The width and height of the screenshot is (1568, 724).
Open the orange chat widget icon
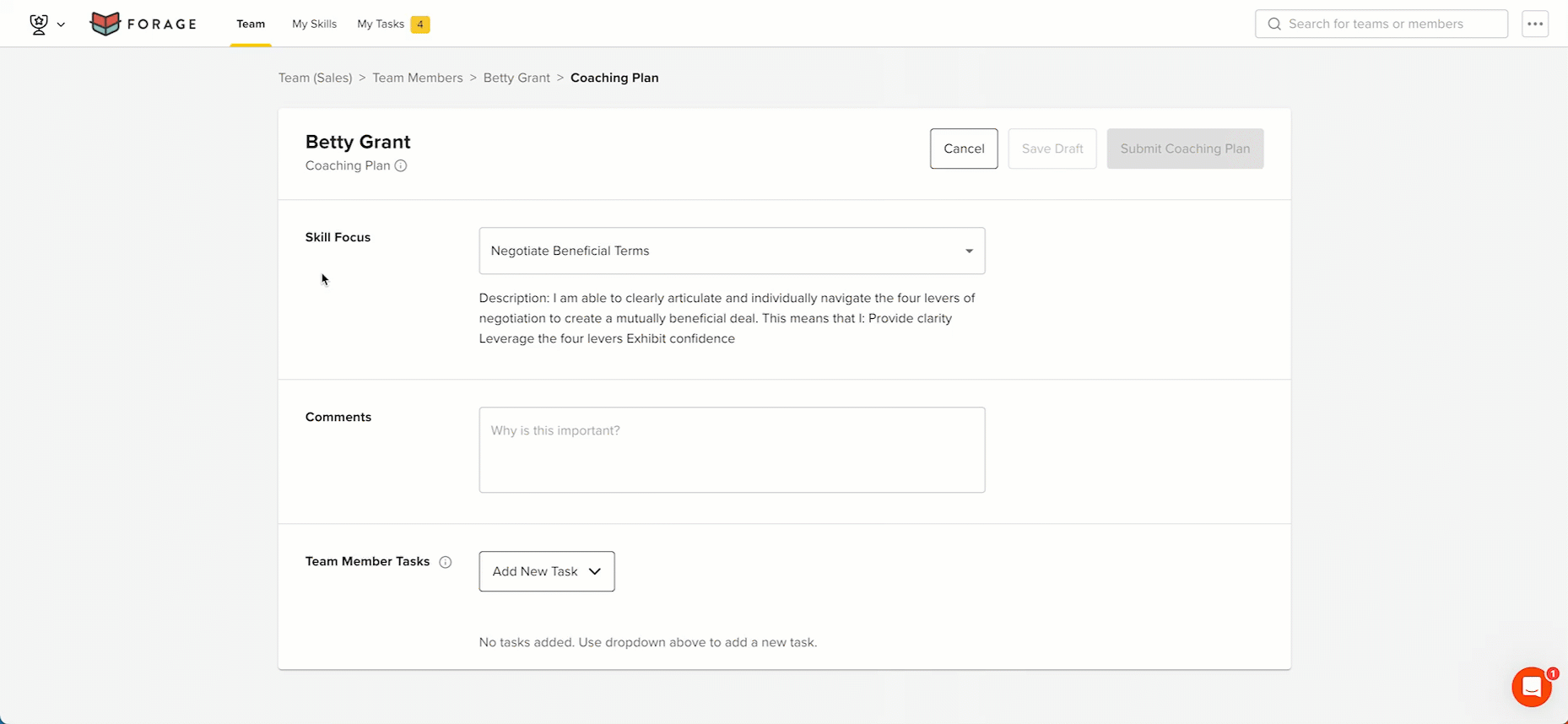[x=1532, y=687]
